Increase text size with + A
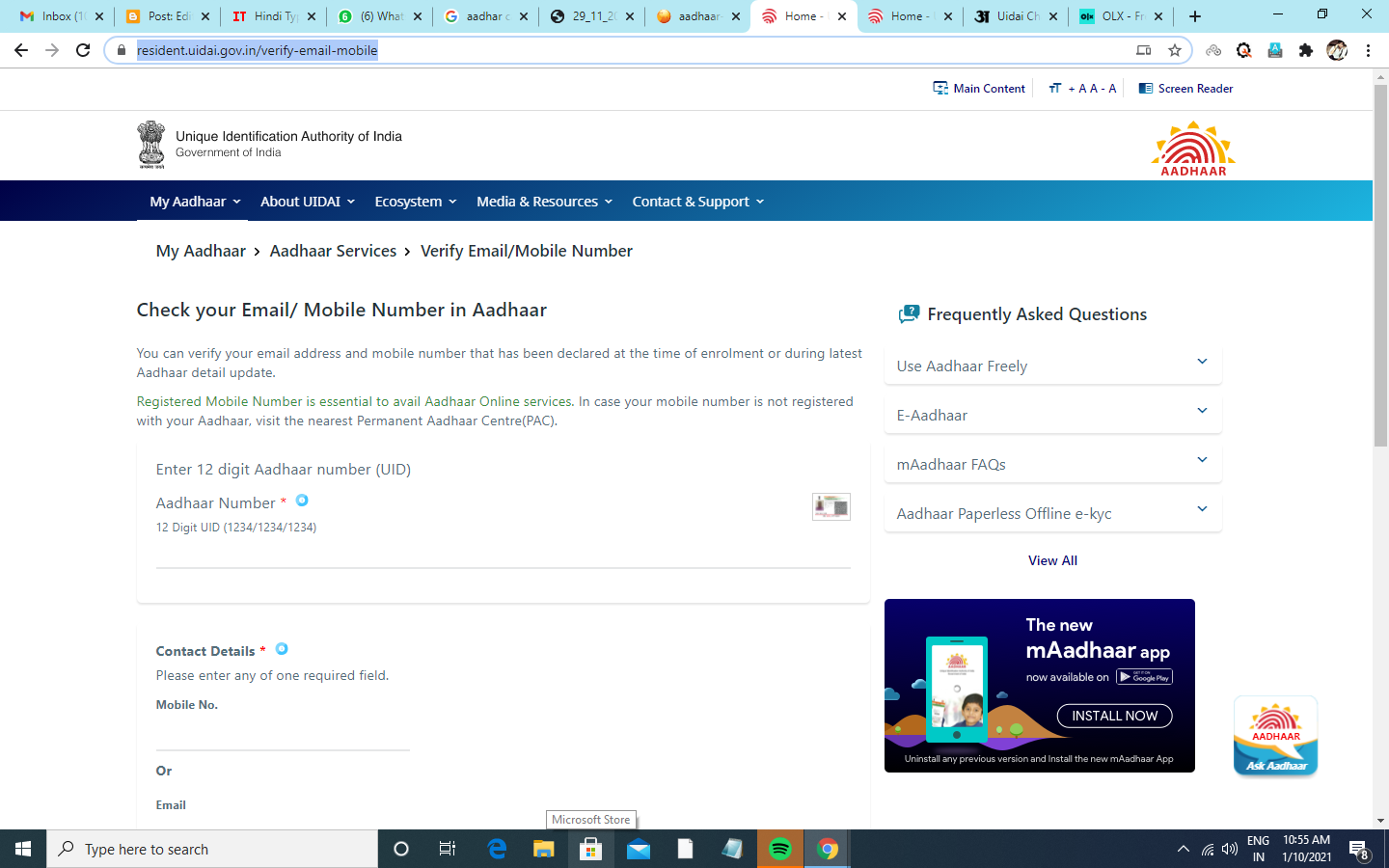1389x868 pixels. tap(1076, 88)
